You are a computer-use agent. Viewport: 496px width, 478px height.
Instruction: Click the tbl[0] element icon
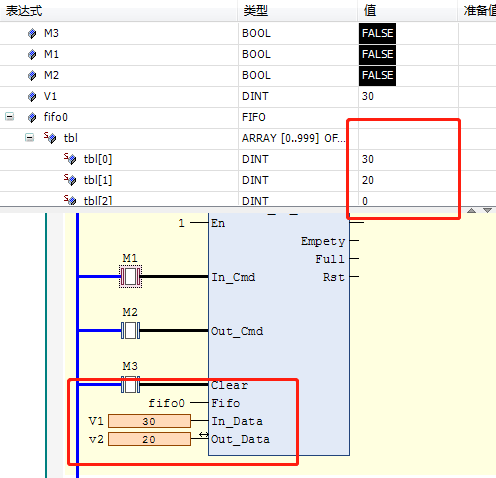[70, 159]
